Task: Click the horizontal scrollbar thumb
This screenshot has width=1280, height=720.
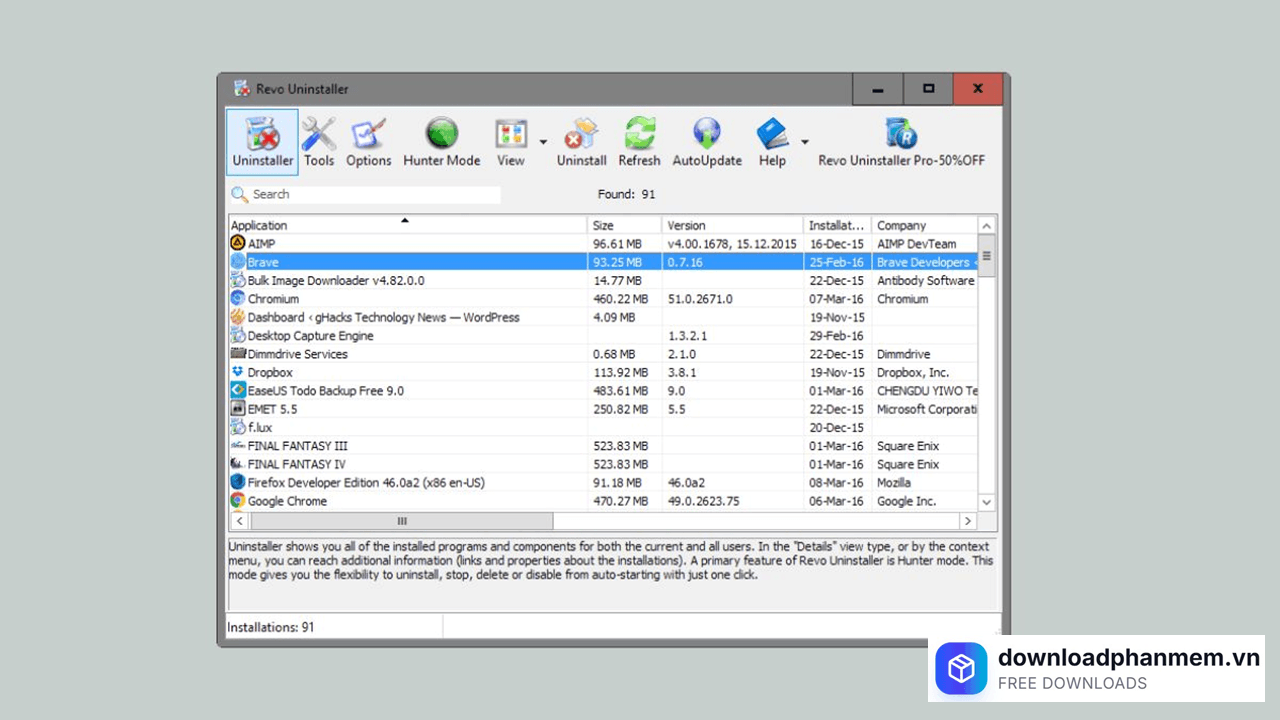Action: [401, 521]
